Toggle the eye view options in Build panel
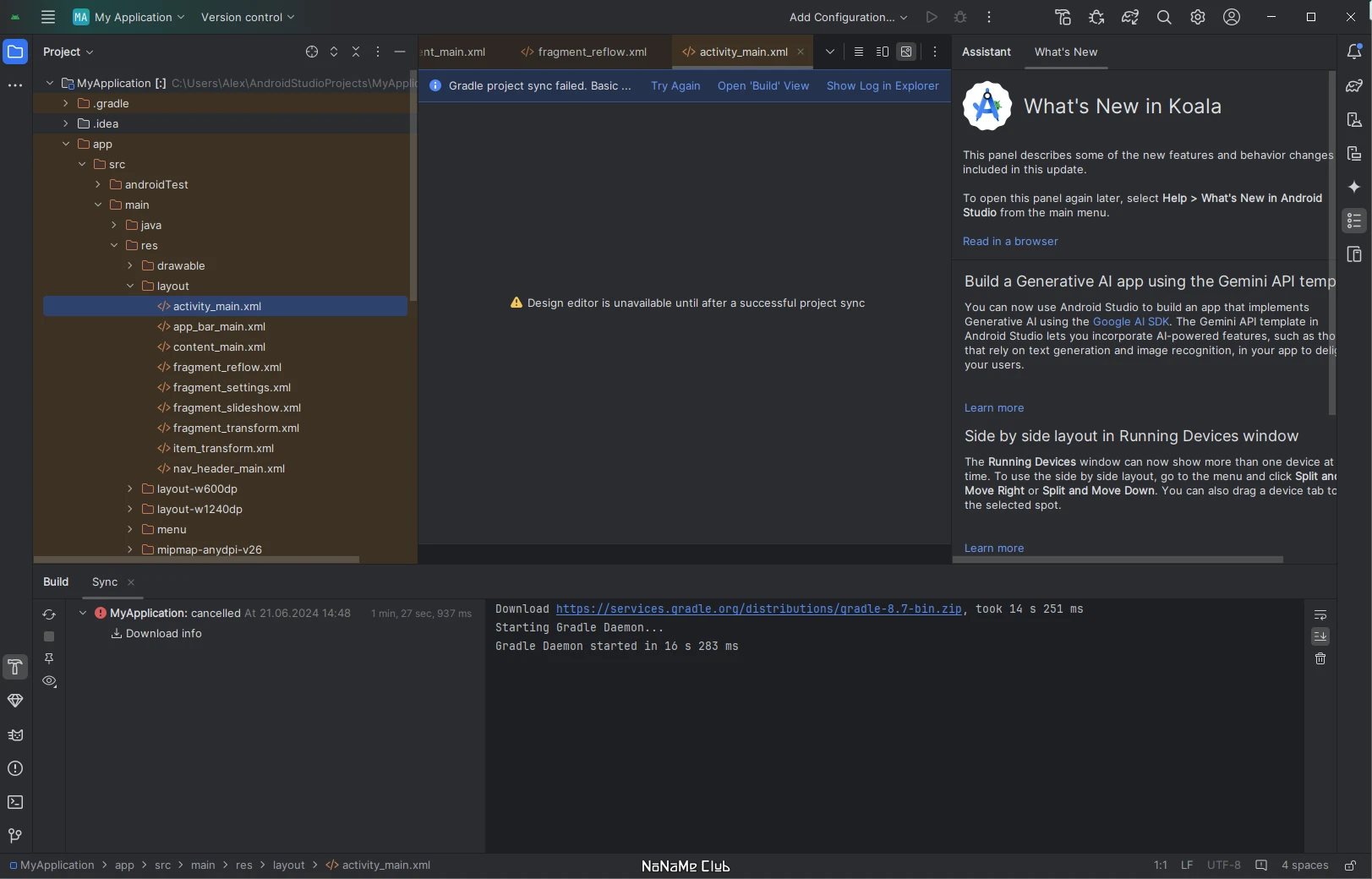The width and height of the screenshot is (1372, 879). (49, 681)
